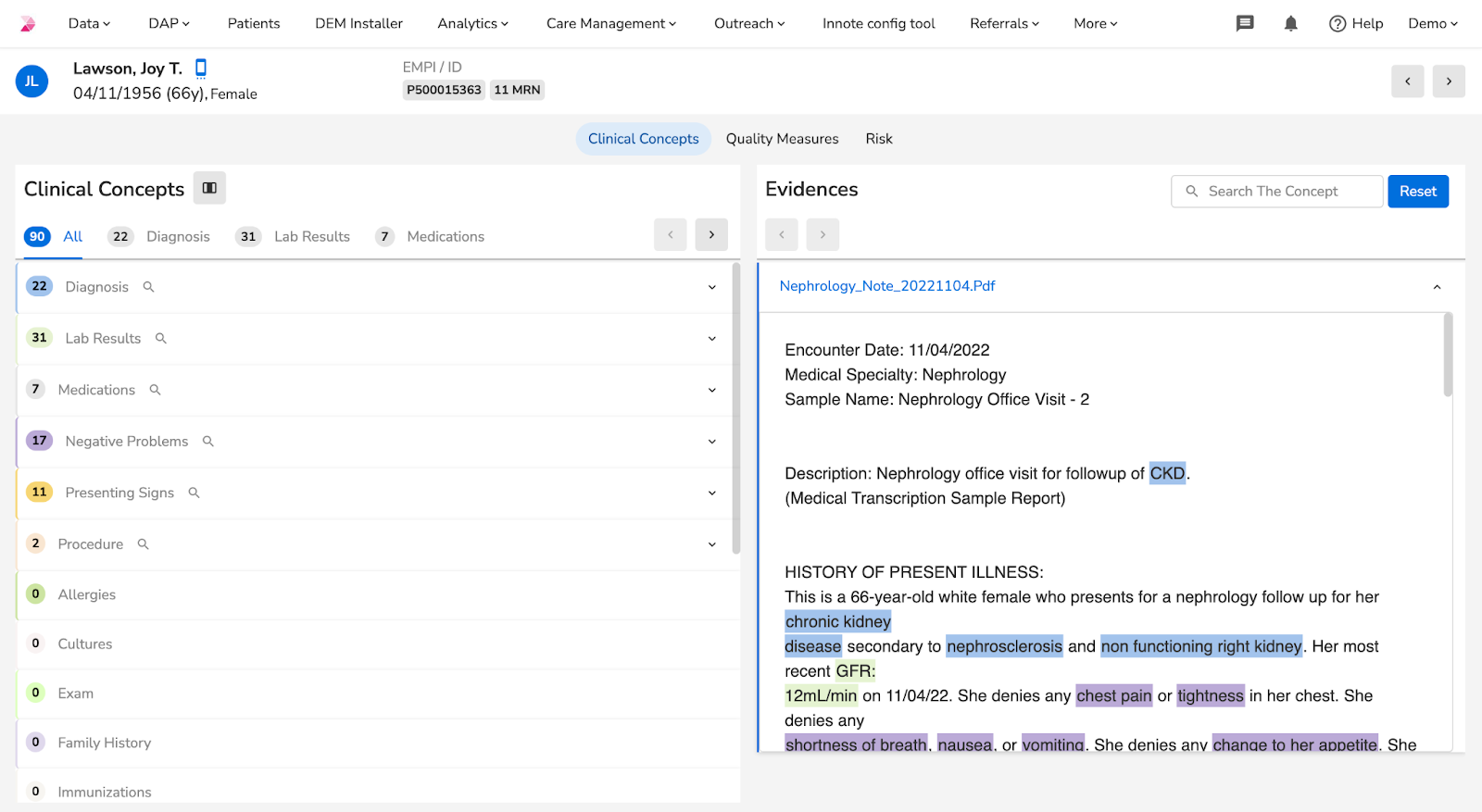Expand the Medications concept row

(x=711, y=390)
